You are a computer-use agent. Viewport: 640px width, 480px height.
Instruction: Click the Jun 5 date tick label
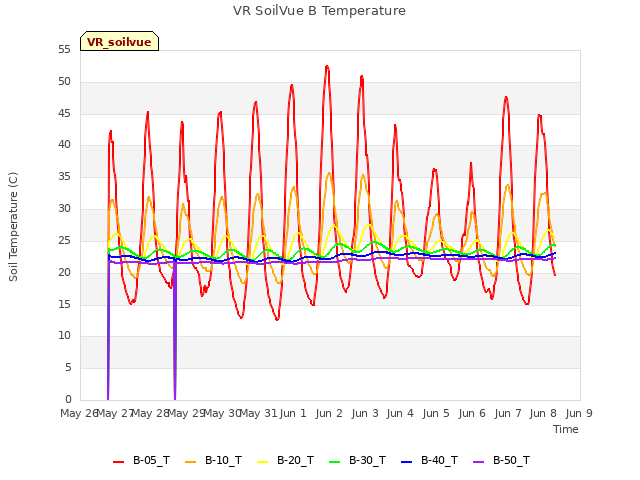(x=436, y=413)
